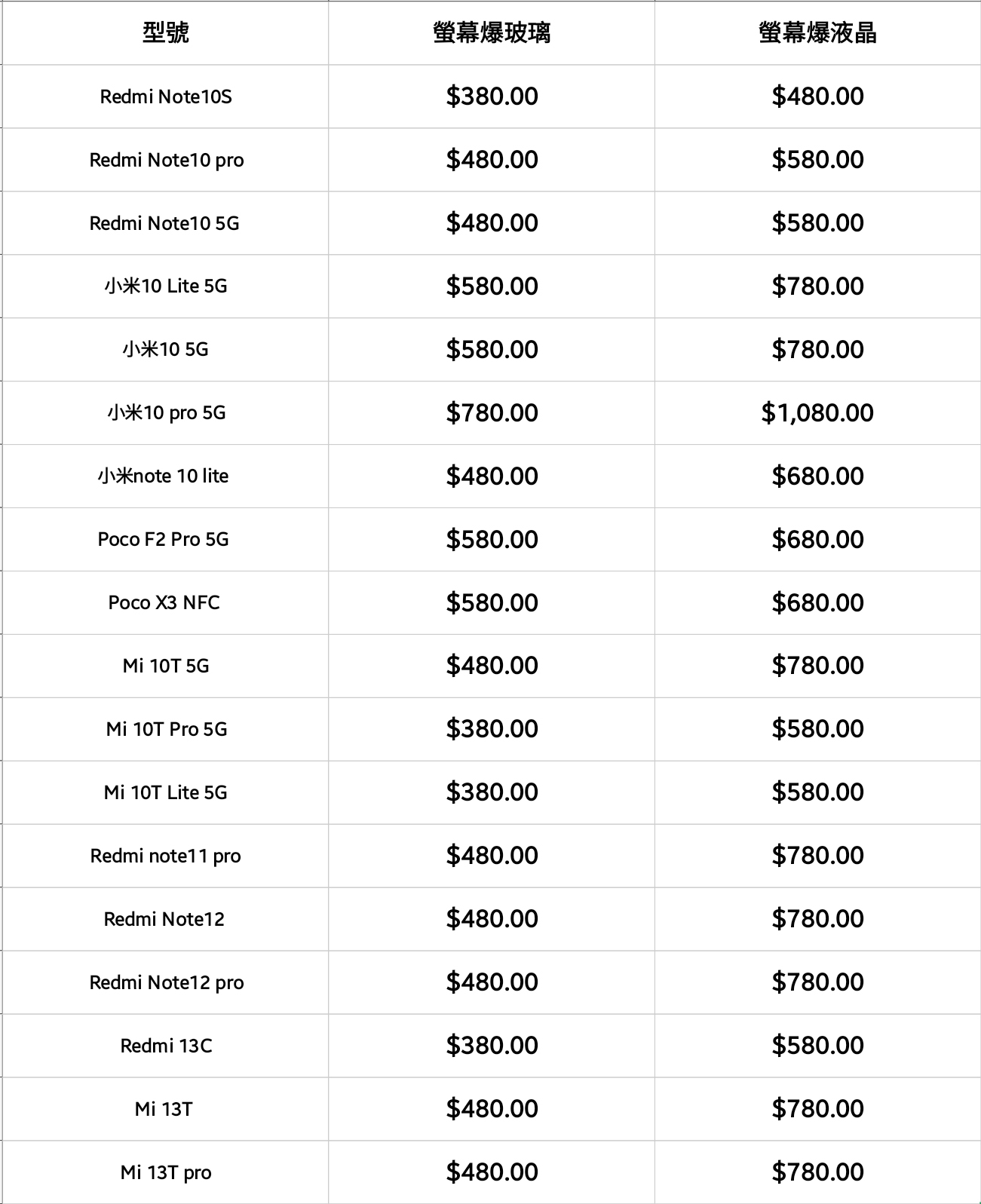Viewport: 981px width, 1204px height.
Task: Click the 型號 column header
Action: point(165,32)
